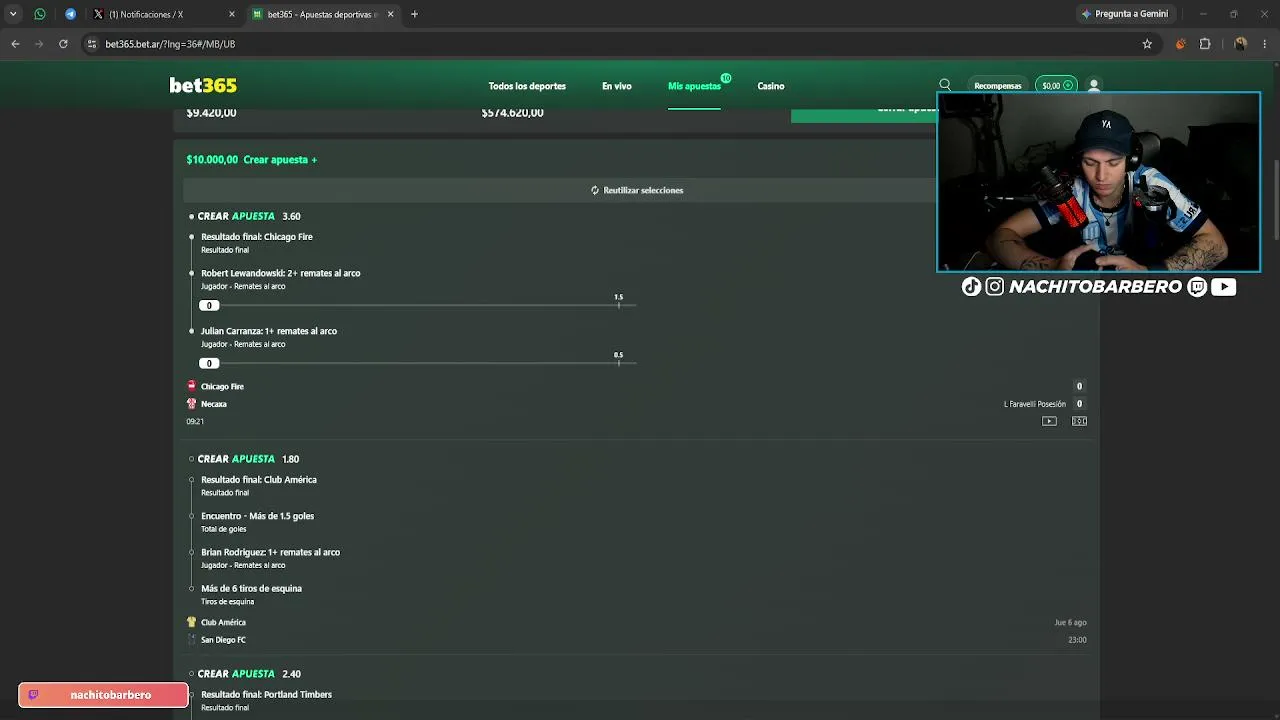1280x720 pixels.
Task: Click the Recompensas button
Action: (x=998, y=86)
